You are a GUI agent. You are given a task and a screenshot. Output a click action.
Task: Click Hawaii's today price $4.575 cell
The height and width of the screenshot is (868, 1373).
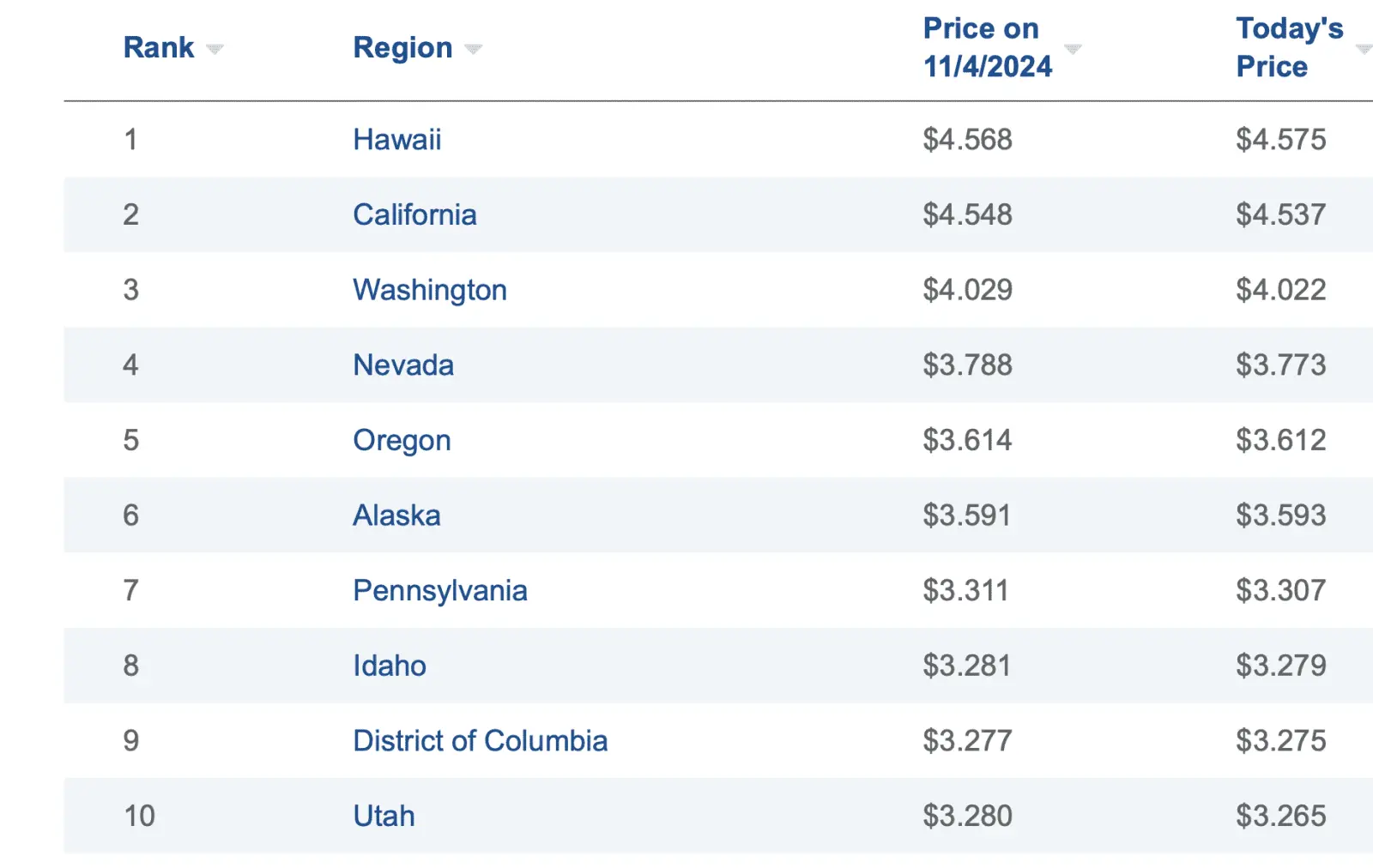pos(1280,140)
